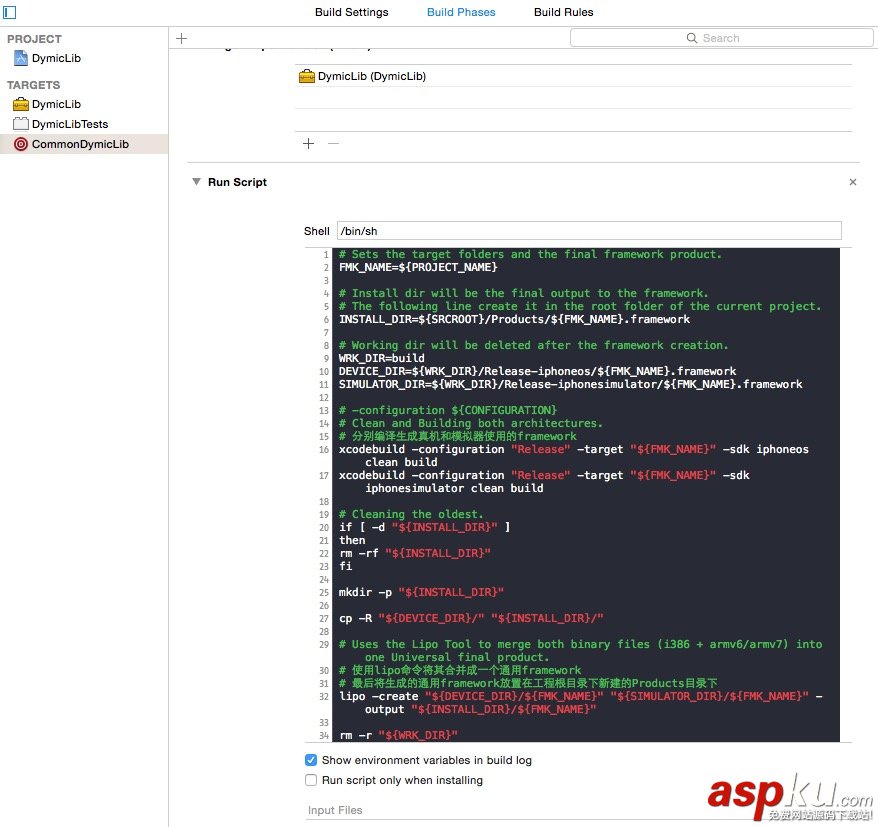Select the CommonDymicLib aggregate target
The image size is (878, 827).
80,143
